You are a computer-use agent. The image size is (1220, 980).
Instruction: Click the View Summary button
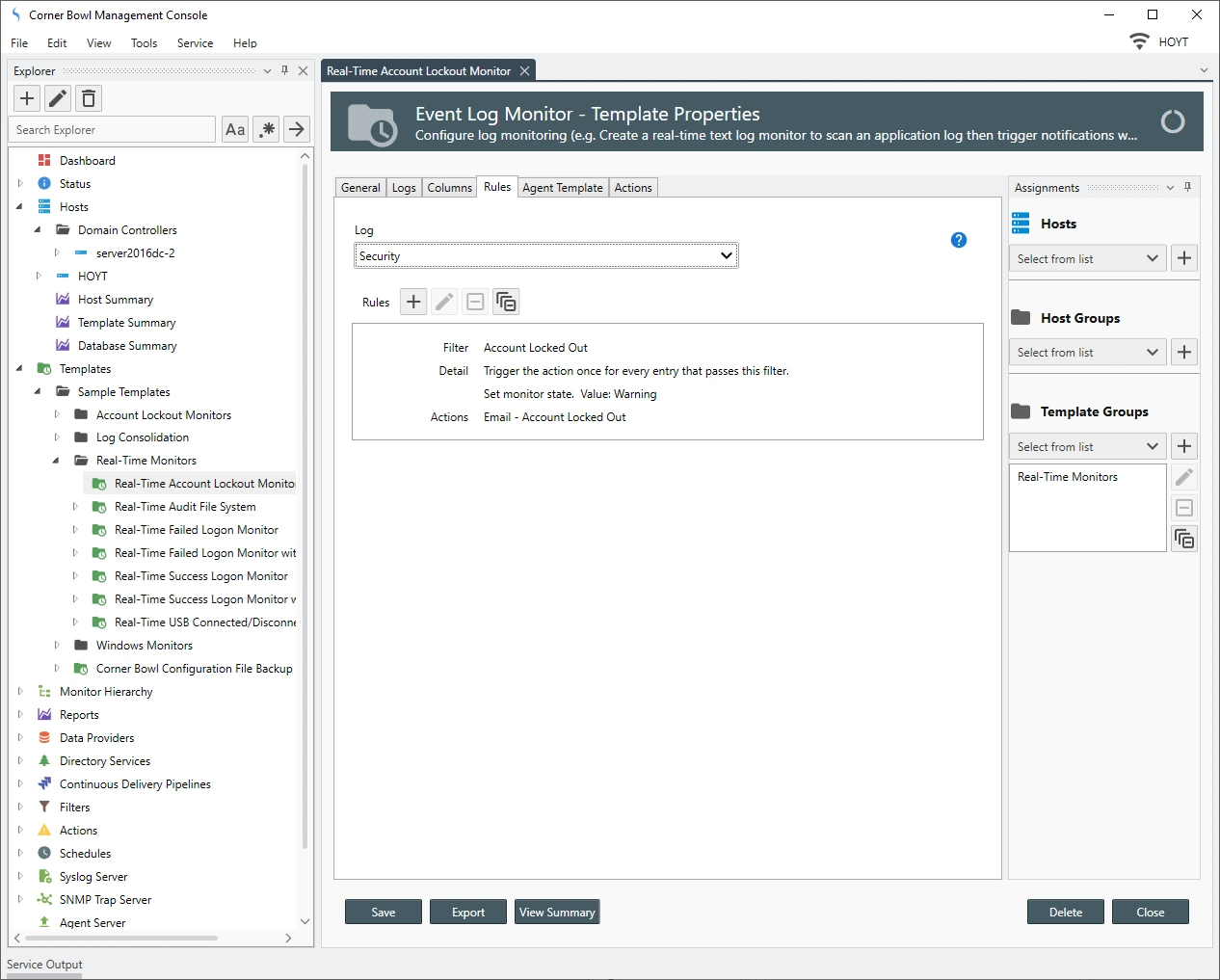click(x=557, y=913)
